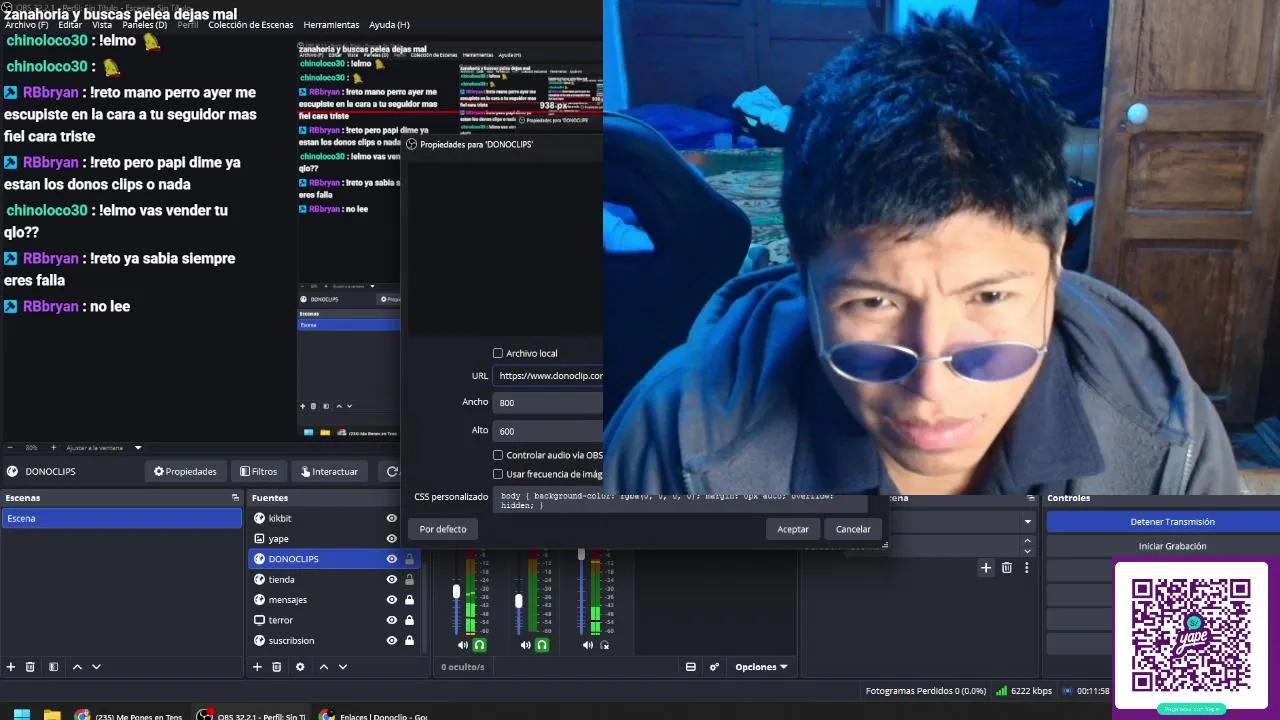Image resolution: width=1280 pixels, height=720 pixels.
Task: Open the Herramientas menu
Action: (x=331, y=25)
